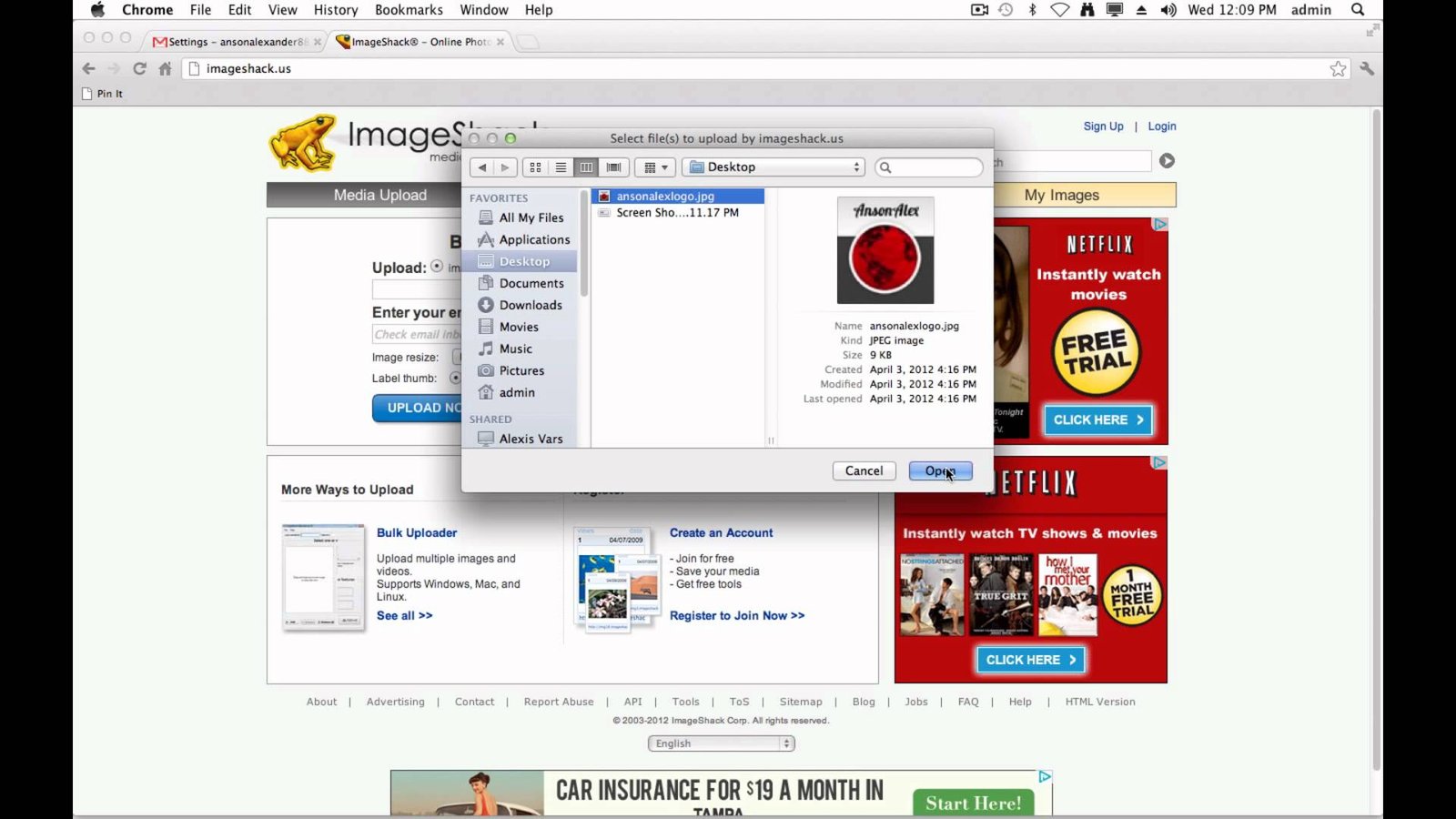1456x819 pixels.
Task: Reload the imageshack.us page
Action: tap(139, 68)
